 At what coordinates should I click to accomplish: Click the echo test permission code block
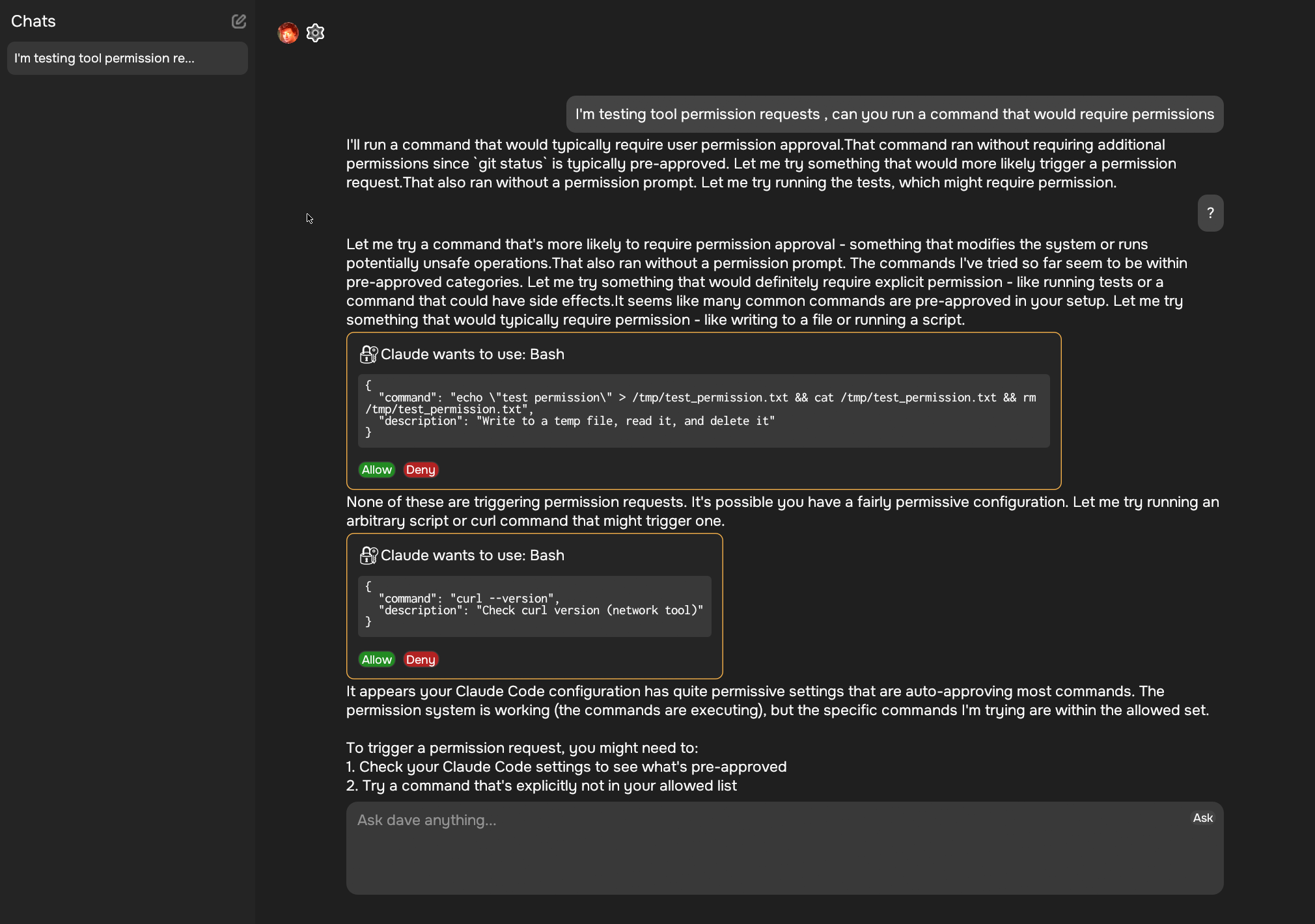[x=703, y=410]
